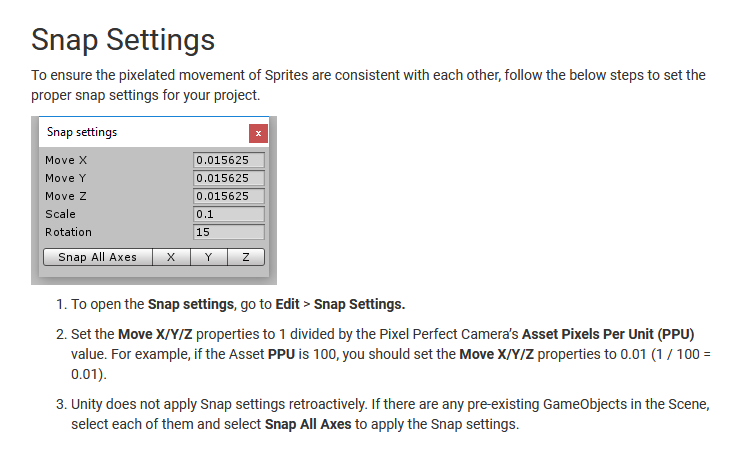
Task: Focus the Rotation value field
Action: coord(228,232)
